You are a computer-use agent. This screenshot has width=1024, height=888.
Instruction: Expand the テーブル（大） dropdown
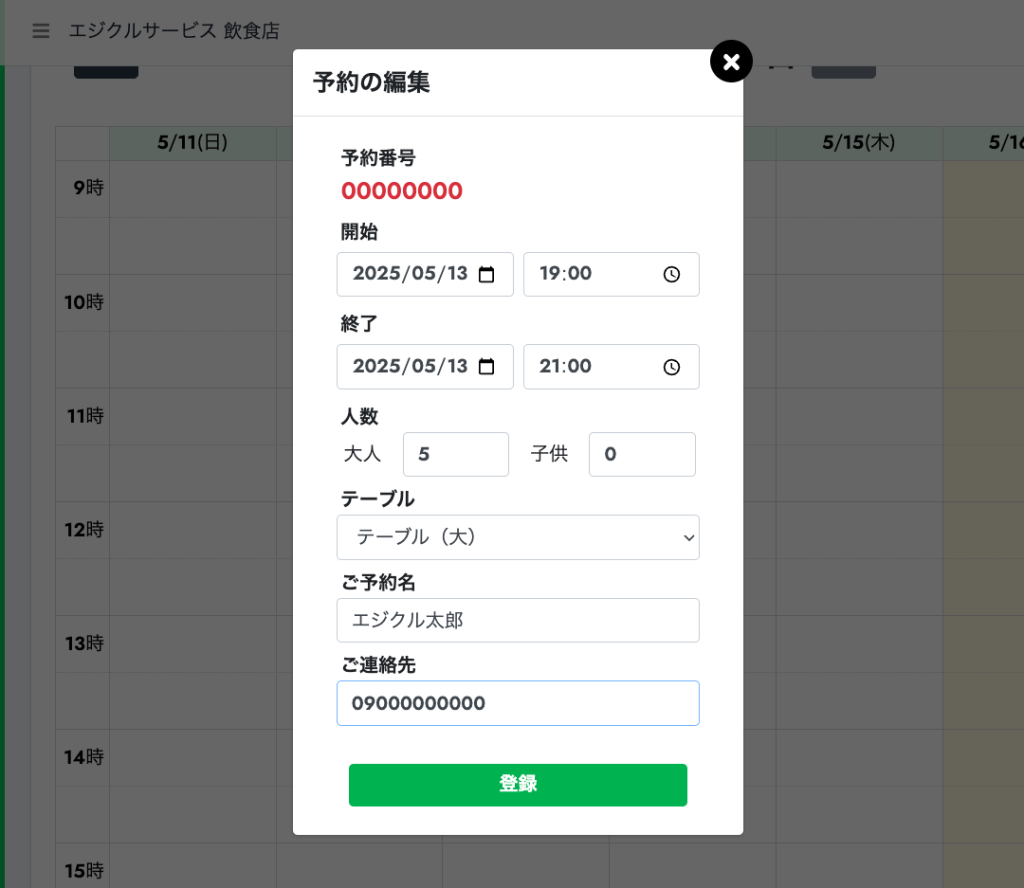(518, 537)
